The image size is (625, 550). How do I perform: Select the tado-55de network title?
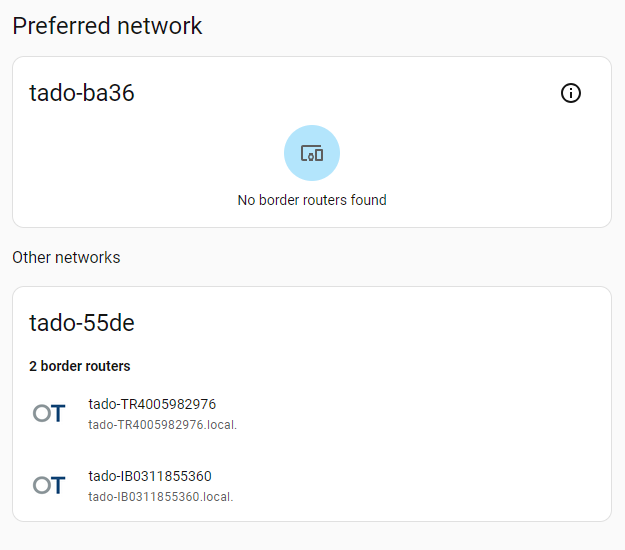pos(82,323)
